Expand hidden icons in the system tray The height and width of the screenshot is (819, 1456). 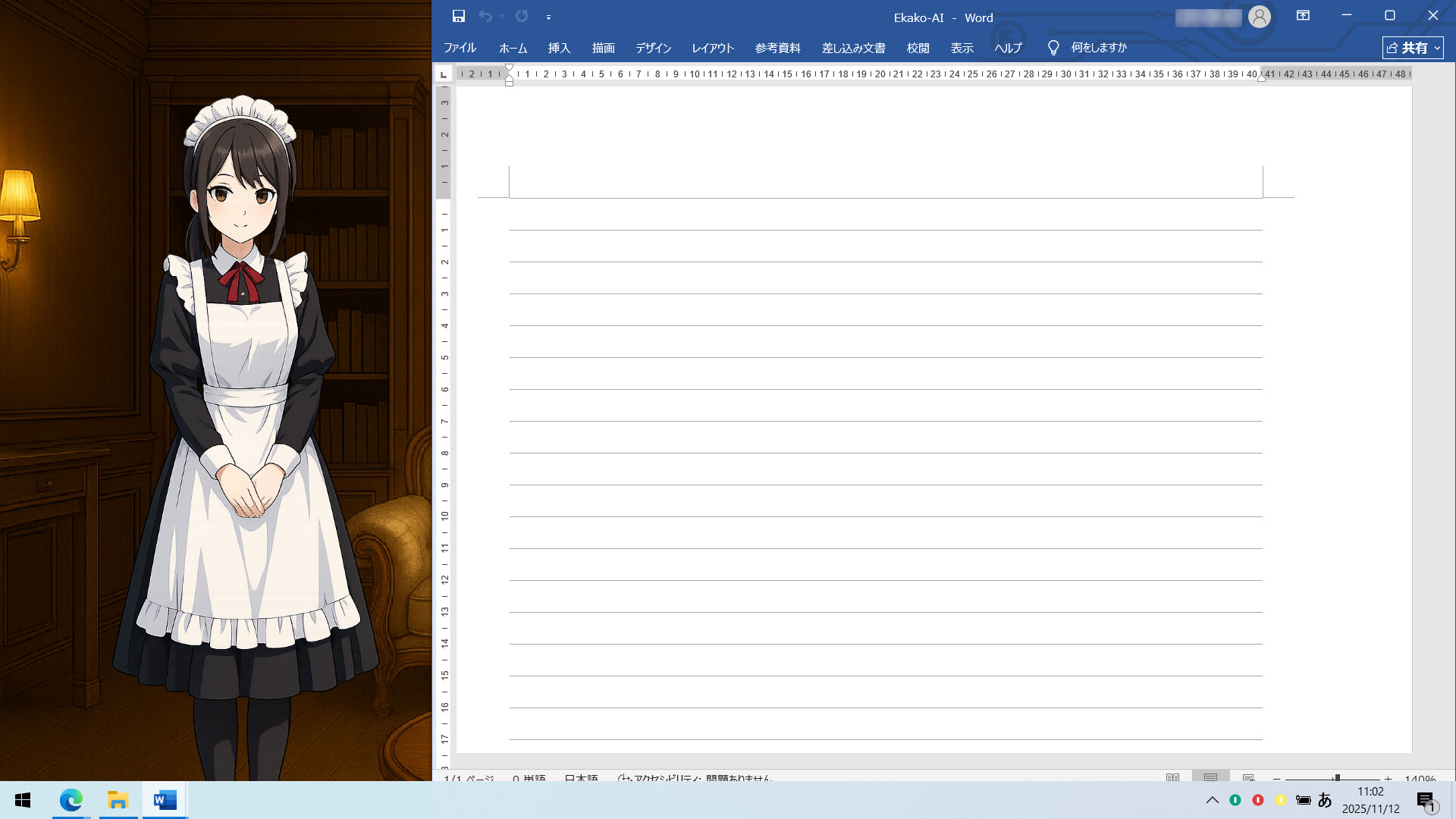tap(1213, 800)
